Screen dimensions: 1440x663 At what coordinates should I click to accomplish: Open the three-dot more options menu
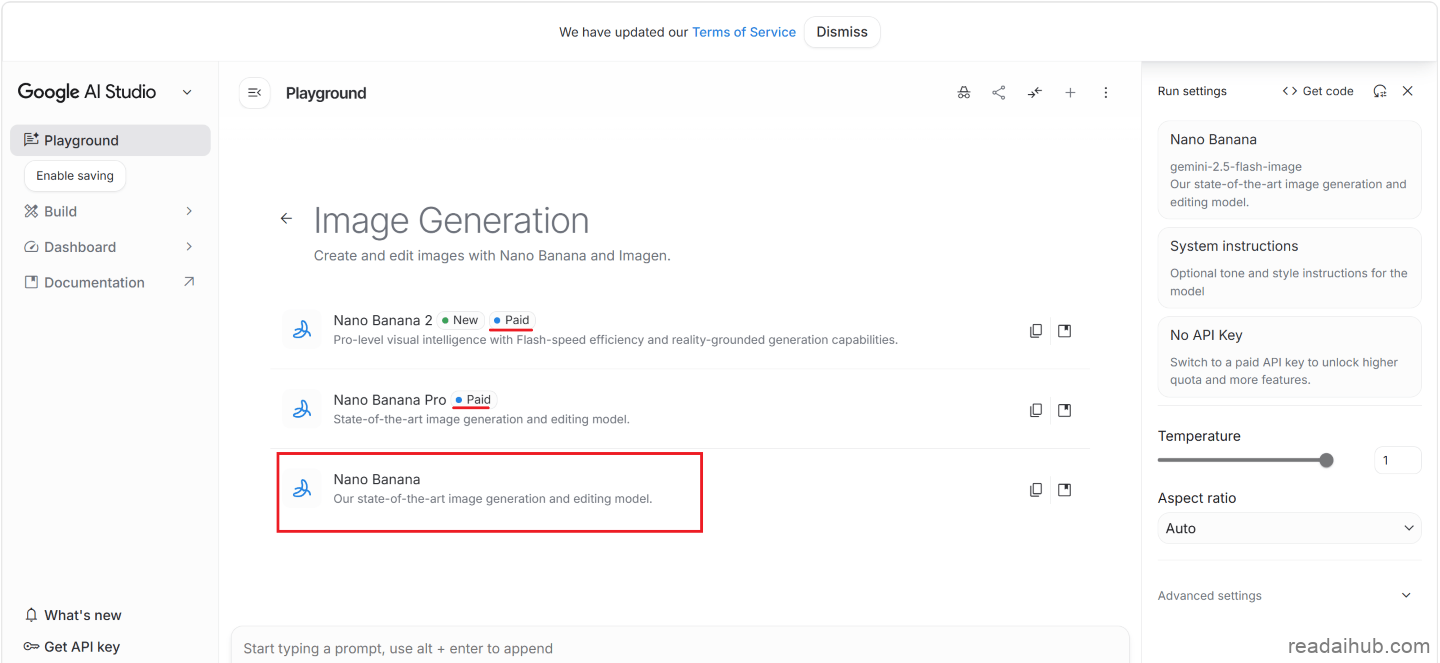(1105, 92)
